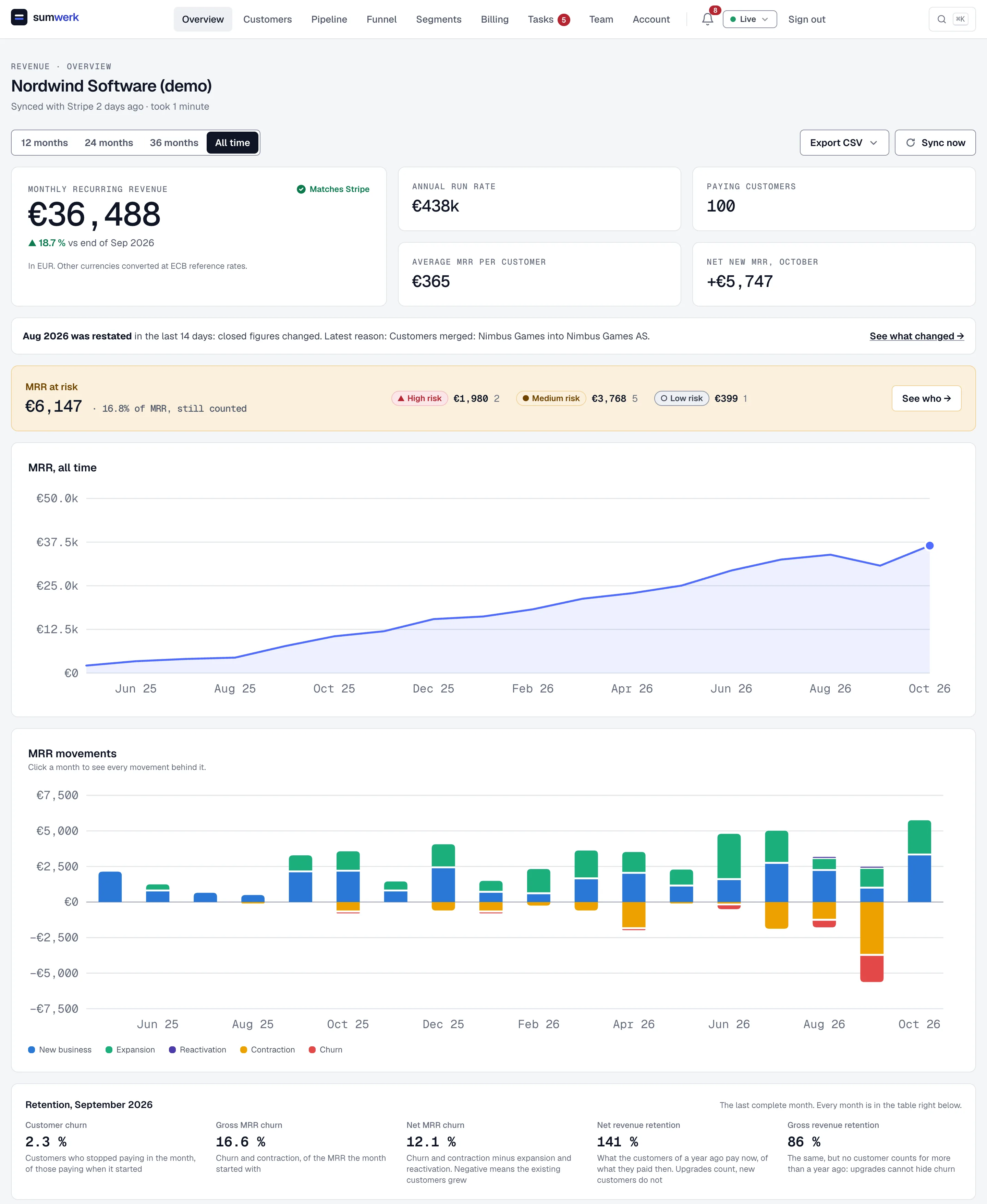The image size is (987, 1204).
Task: Open the Live environment dropdown
Action: click(750, 19)
